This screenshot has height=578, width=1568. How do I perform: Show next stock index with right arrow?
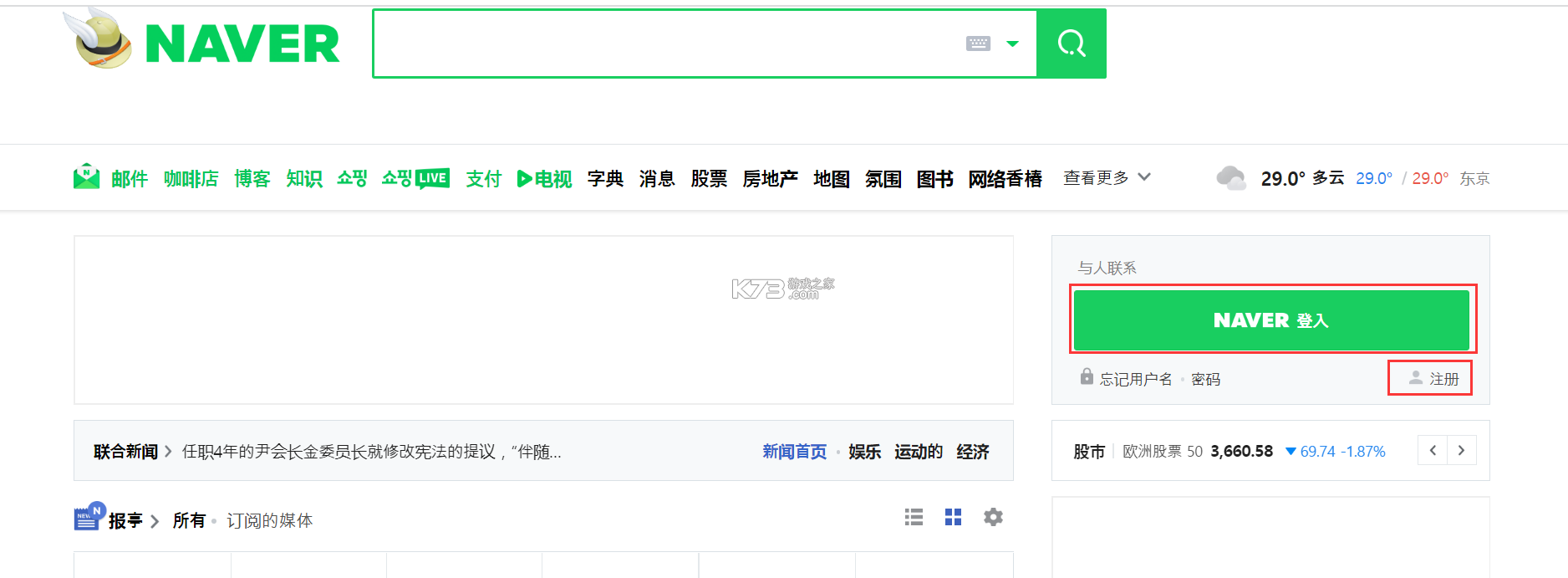pyautogui.click(x=1461, y=451)
